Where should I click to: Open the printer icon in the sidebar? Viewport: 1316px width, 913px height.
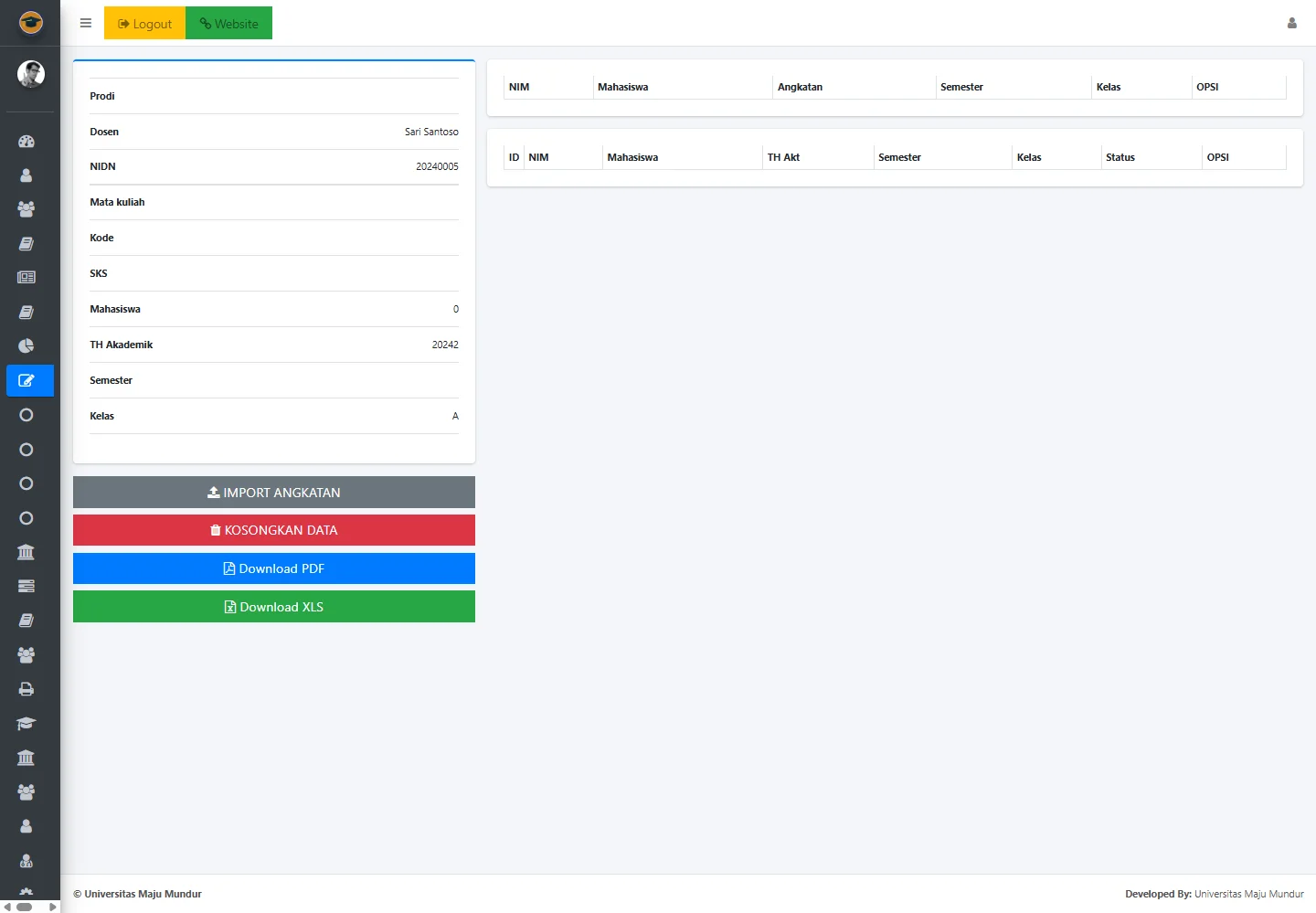click(27, 689)
